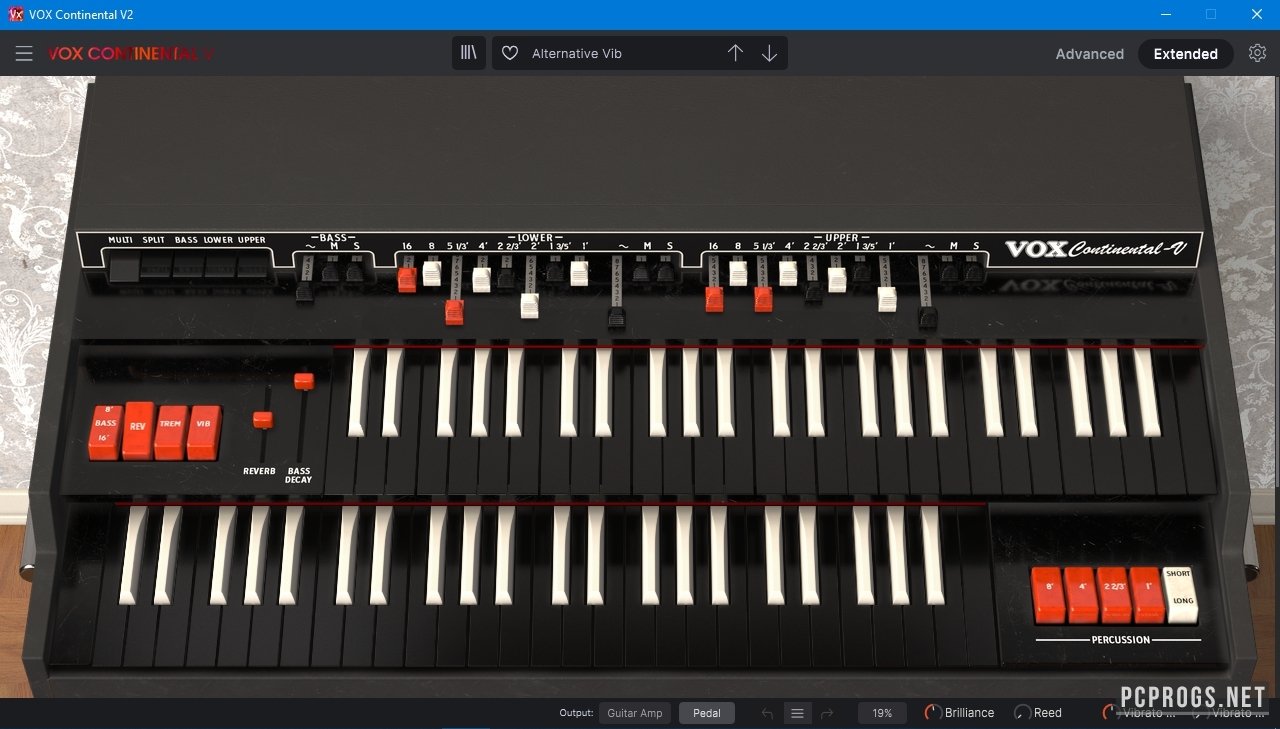Click the Upper 1' white drawbar
This screenshot has width=1280, height=729.
pyautogui.click(x=887, y=299)
